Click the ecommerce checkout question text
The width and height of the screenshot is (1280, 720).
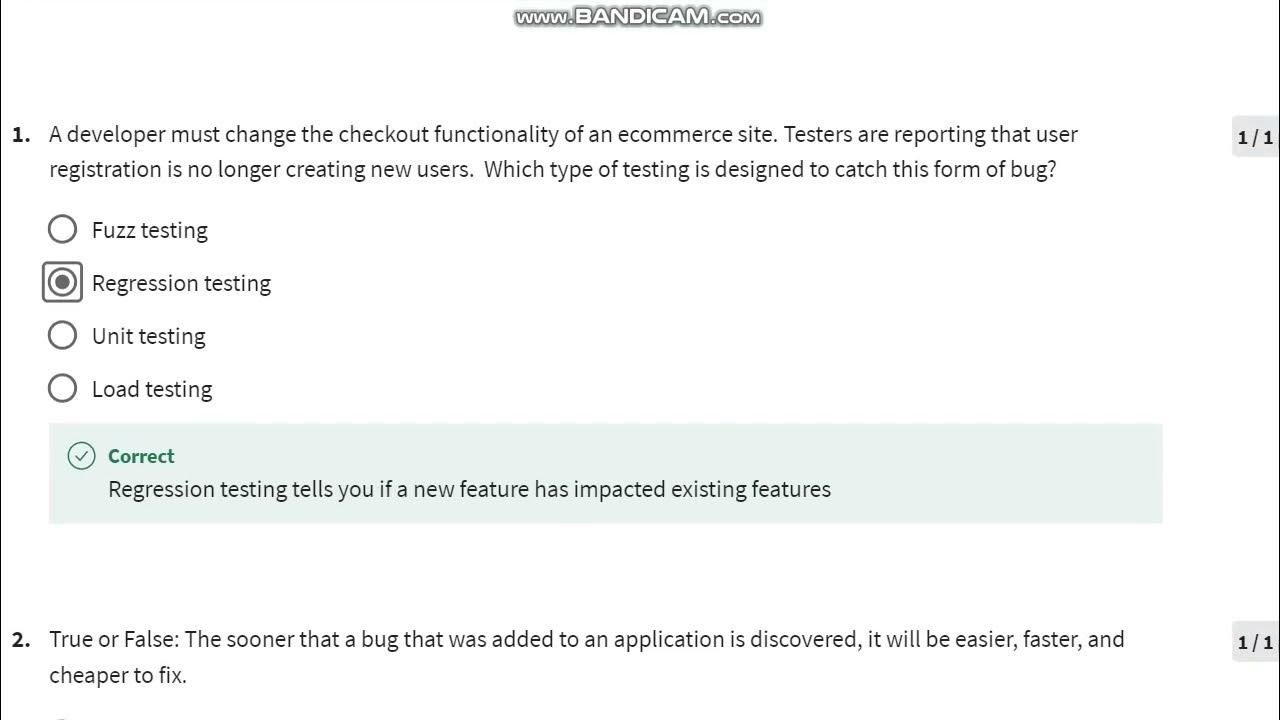[563, 135]
